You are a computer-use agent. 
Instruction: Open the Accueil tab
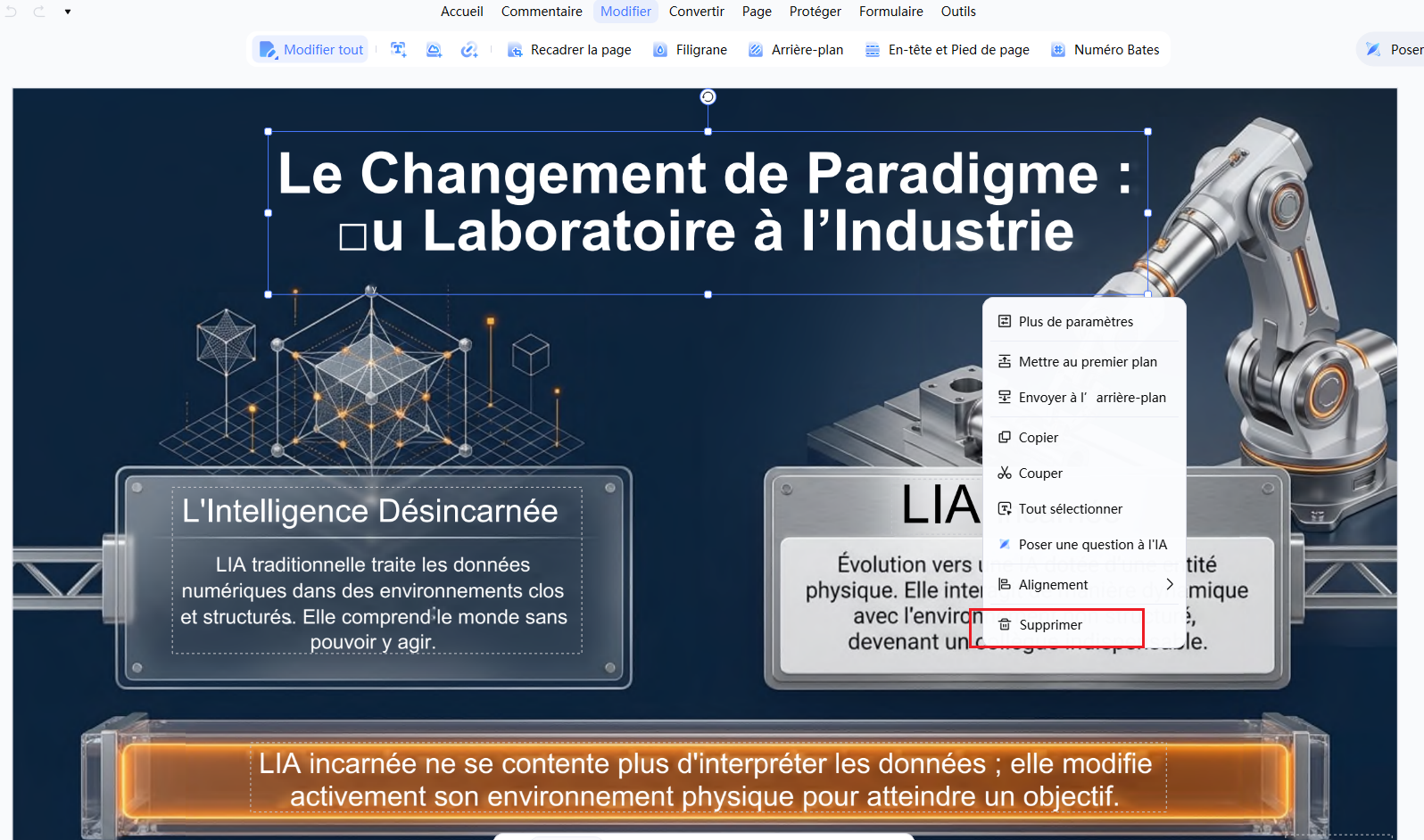click(x=462, y=12)
